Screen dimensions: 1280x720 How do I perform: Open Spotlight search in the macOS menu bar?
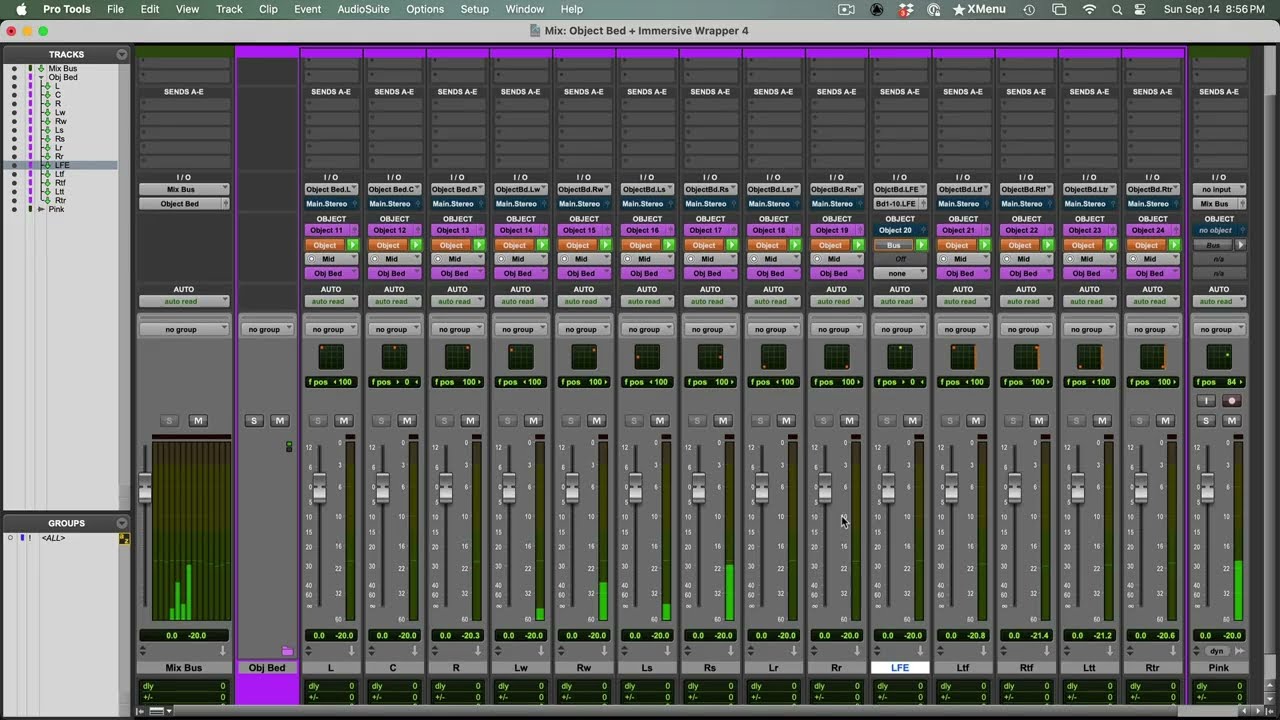click(x=1117, y=9)
